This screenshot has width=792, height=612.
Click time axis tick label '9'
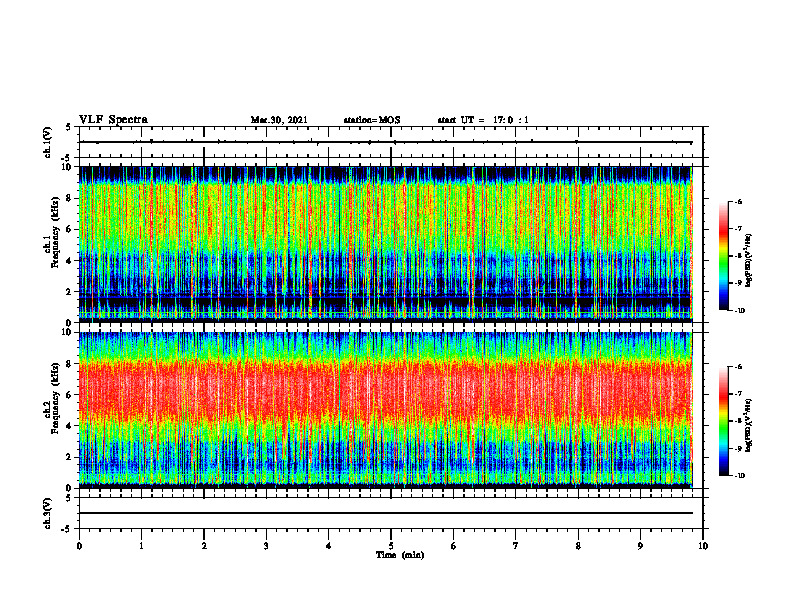(x=640, y=546)
